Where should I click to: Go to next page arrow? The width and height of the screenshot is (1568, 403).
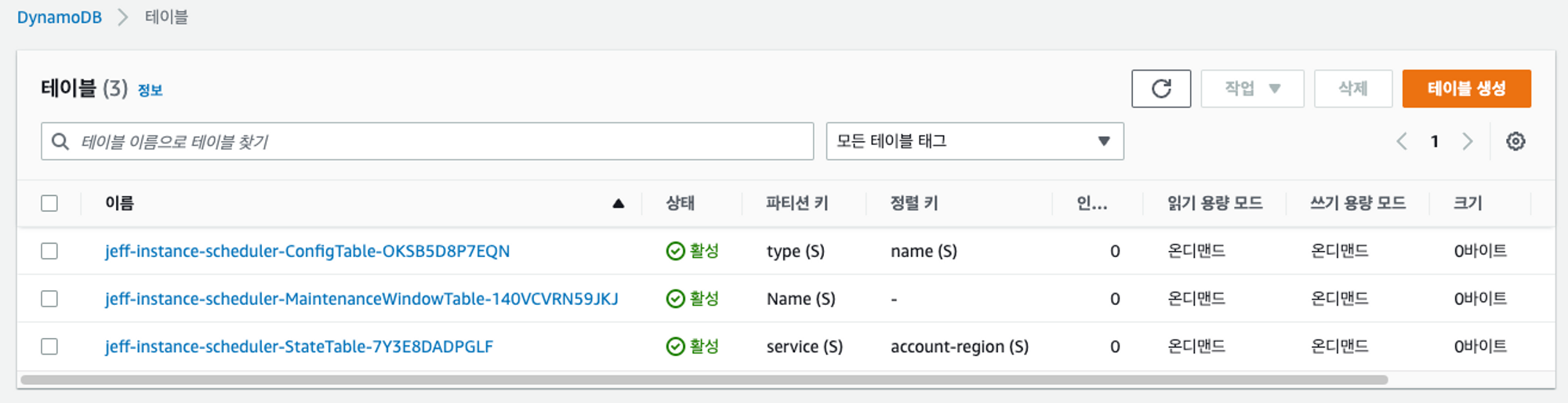coord(1468,141)
